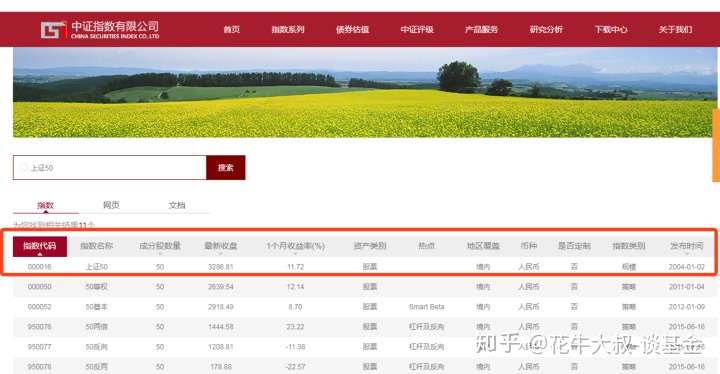The height and width of the screenshot is (374, 720).
Task: Open 债券估值 navigation menu
Action: (352, 29)
